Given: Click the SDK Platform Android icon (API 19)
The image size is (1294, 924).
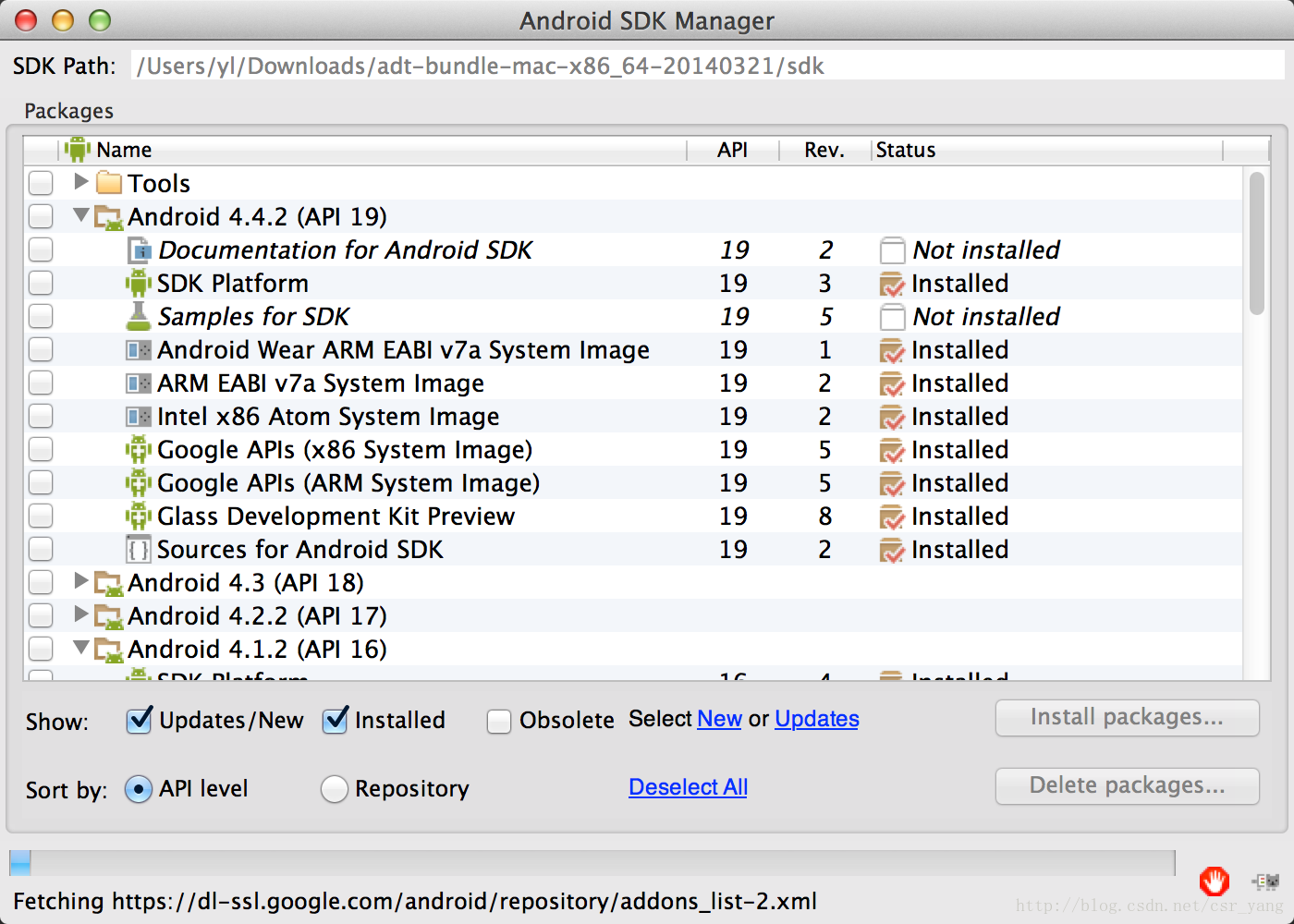Looking at the screenshot, I should pos(139,283).
